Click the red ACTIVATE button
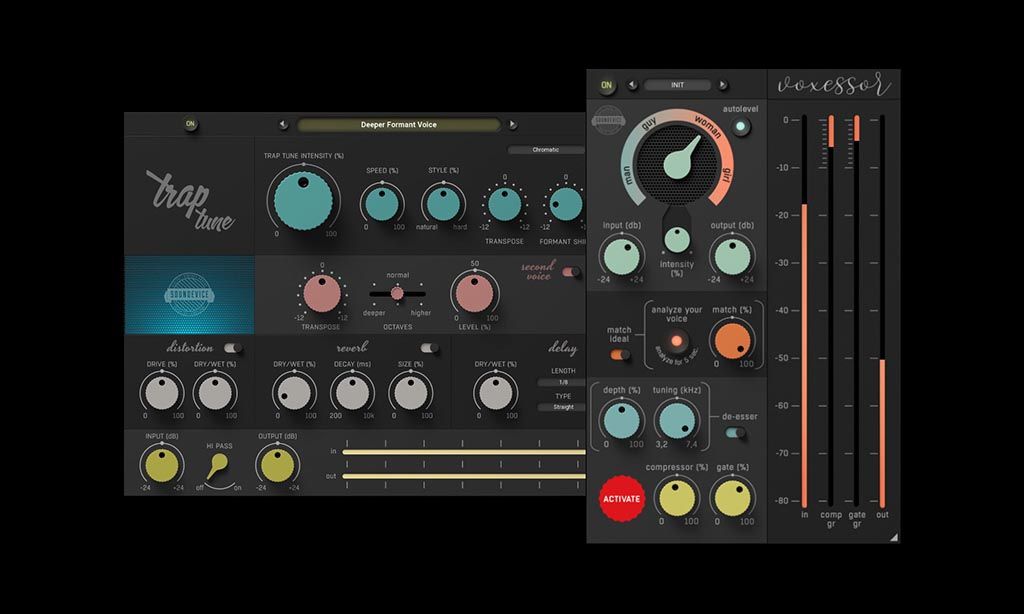The height and width of the screenshot is (614, 1024). tap(621, 498)
